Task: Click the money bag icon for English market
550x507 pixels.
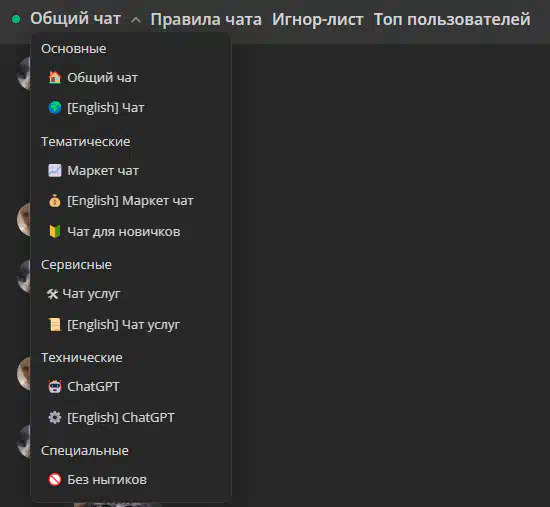Action: (55, 201)
